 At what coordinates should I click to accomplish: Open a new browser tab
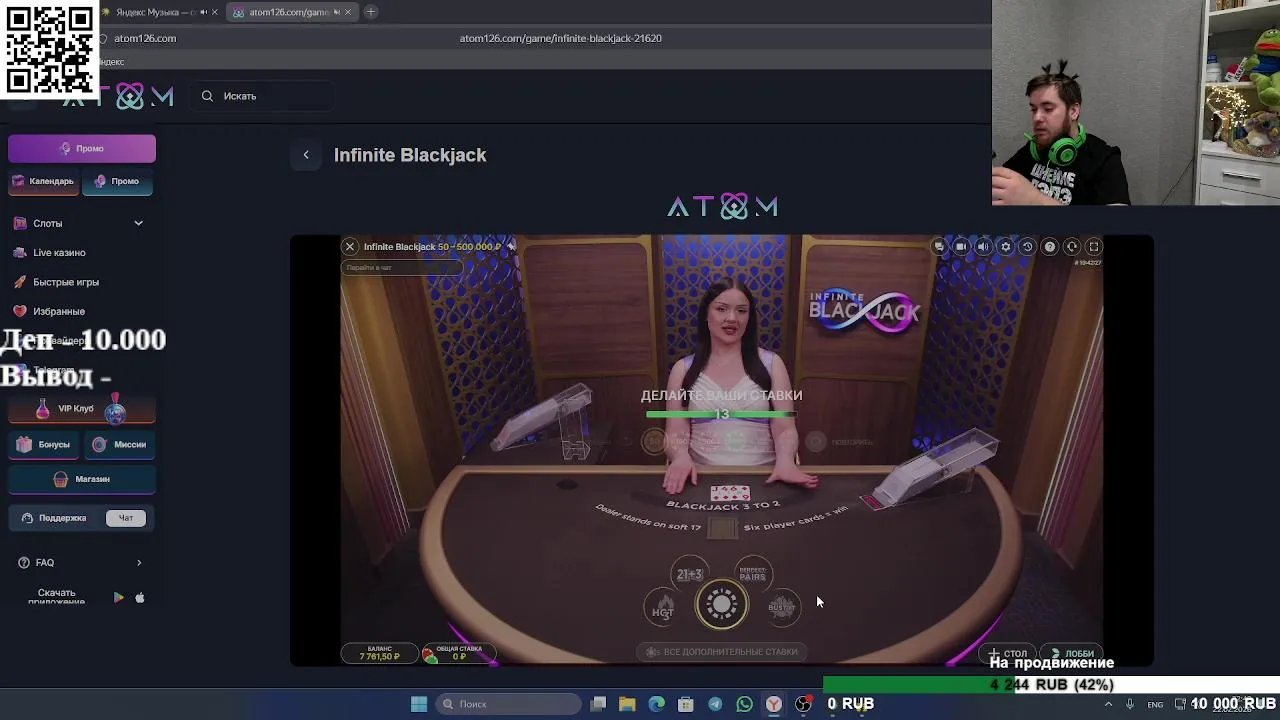(x=370, y=12)
